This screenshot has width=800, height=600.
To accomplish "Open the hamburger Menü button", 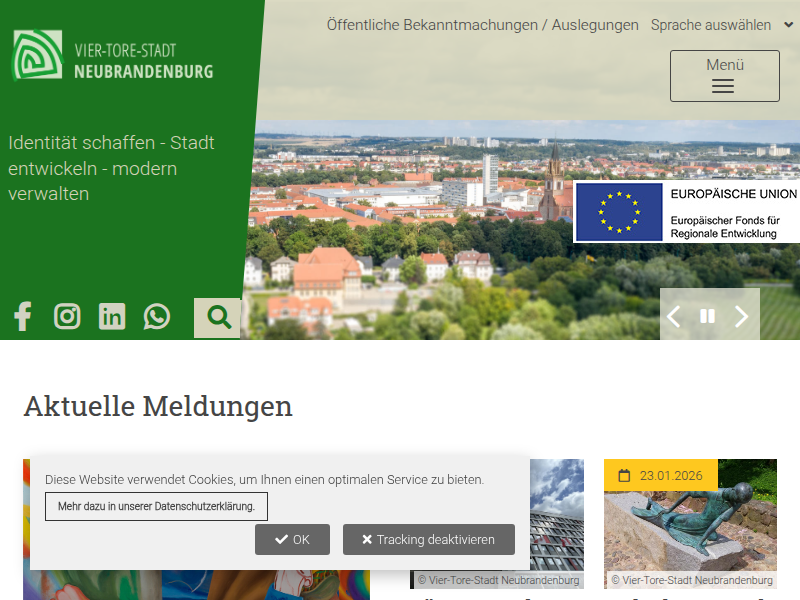I will click(724, 76).
